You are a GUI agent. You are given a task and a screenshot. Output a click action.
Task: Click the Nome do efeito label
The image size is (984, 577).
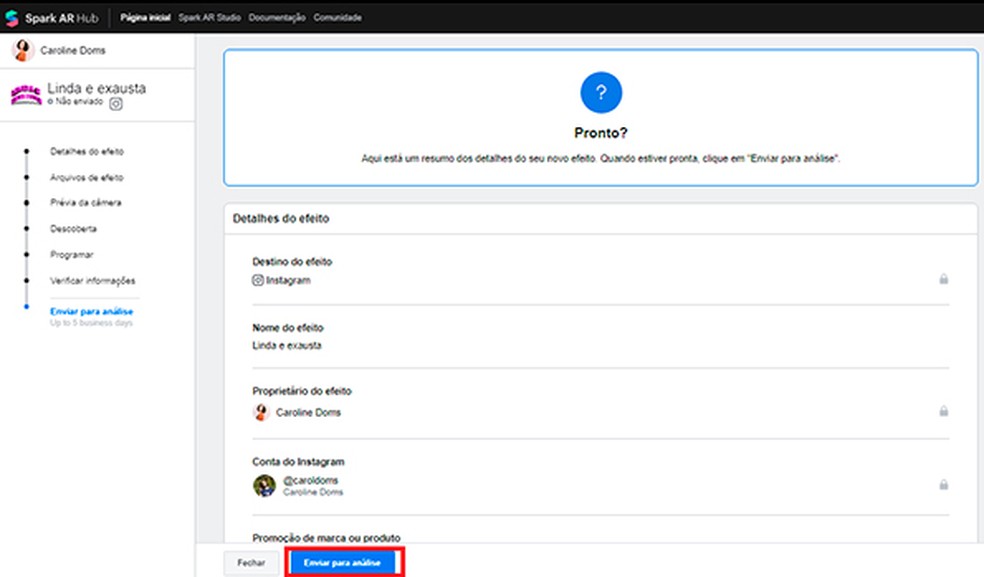[x=288, y=328]
